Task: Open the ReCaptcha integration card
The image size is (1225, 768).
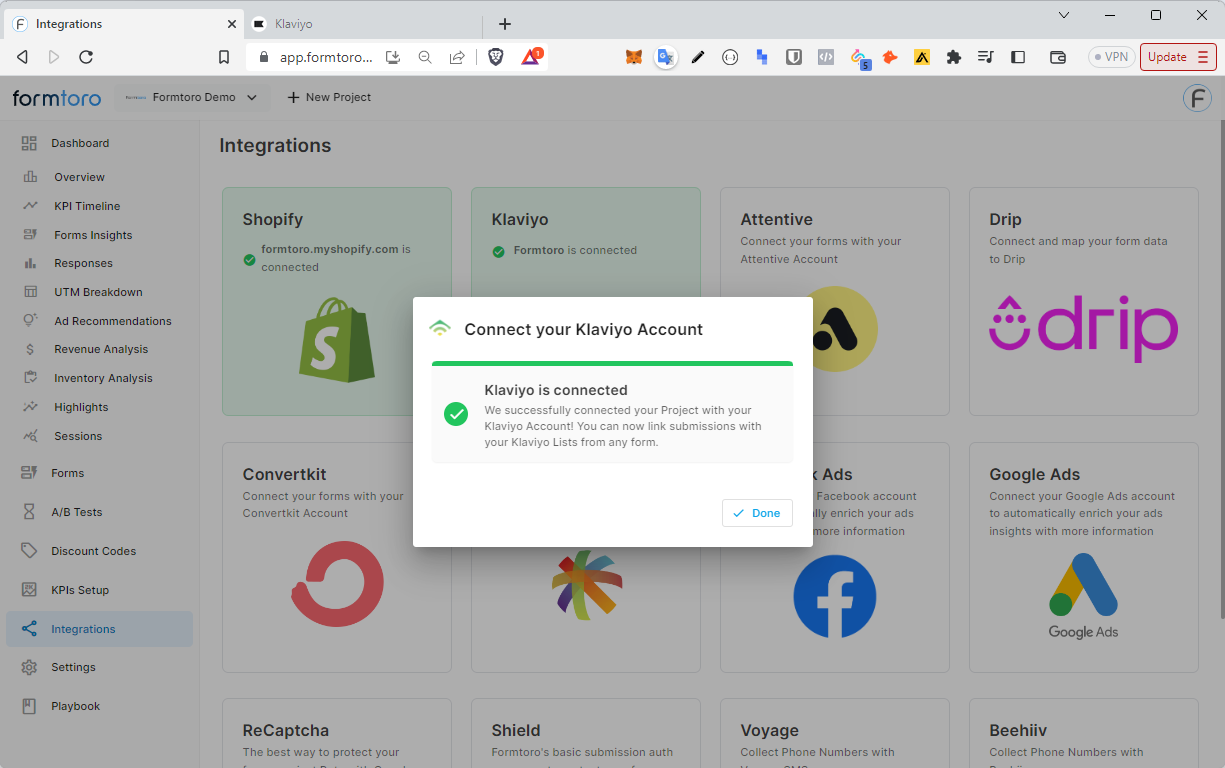Action: click(x=337, y=733)
